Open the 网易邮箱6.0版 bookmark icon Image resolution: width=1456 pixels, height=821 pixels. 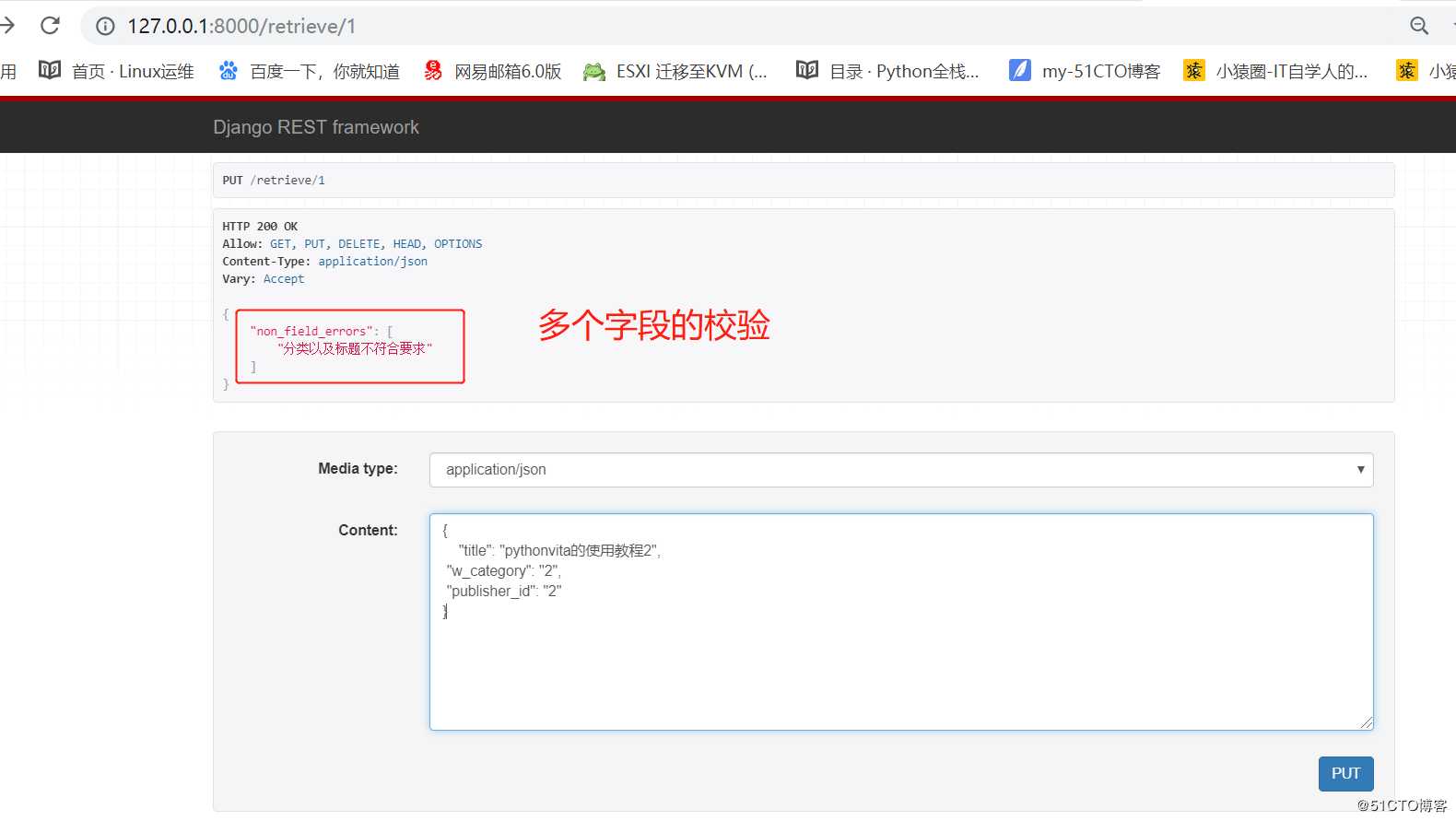[432, 70]
